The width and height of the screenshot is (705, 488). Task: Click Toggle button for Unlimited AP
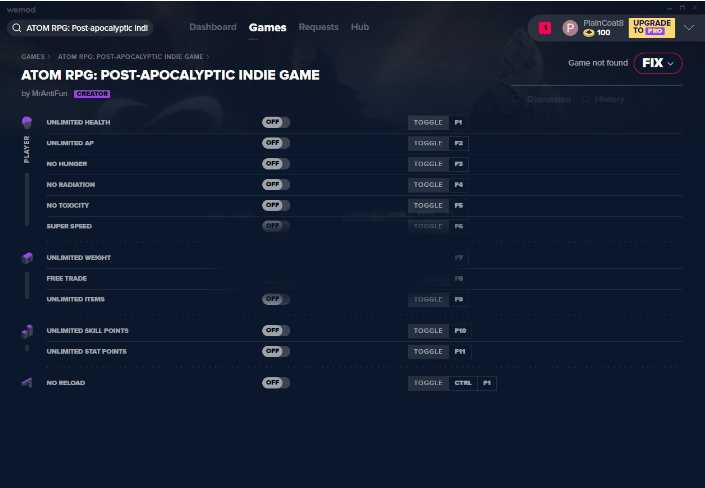coord(428,143)
